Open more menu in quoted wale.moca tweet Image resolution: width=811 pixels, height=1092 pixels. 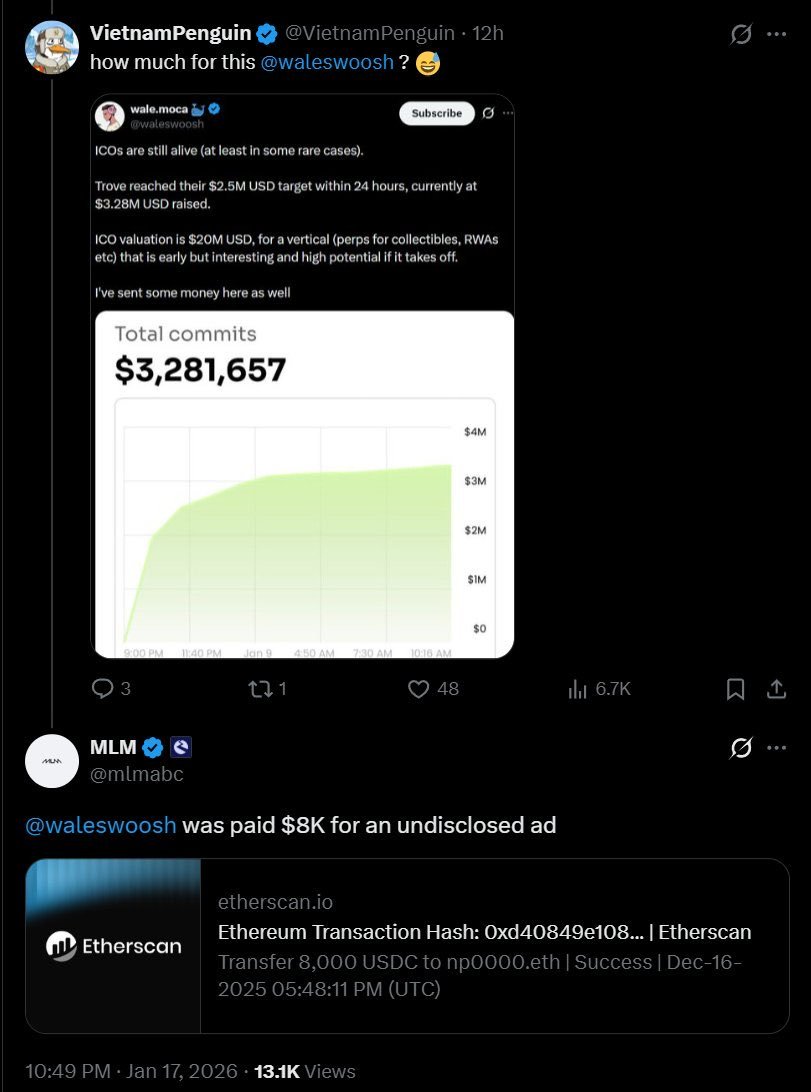click(508, 113)
